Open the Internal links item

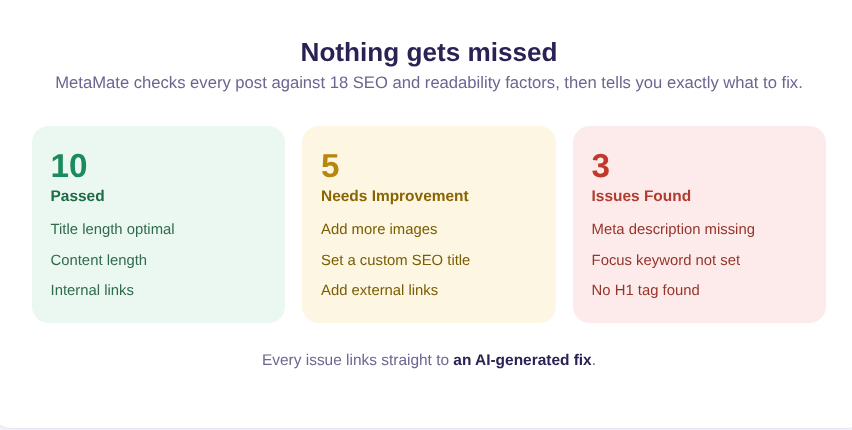click(92, 290)
